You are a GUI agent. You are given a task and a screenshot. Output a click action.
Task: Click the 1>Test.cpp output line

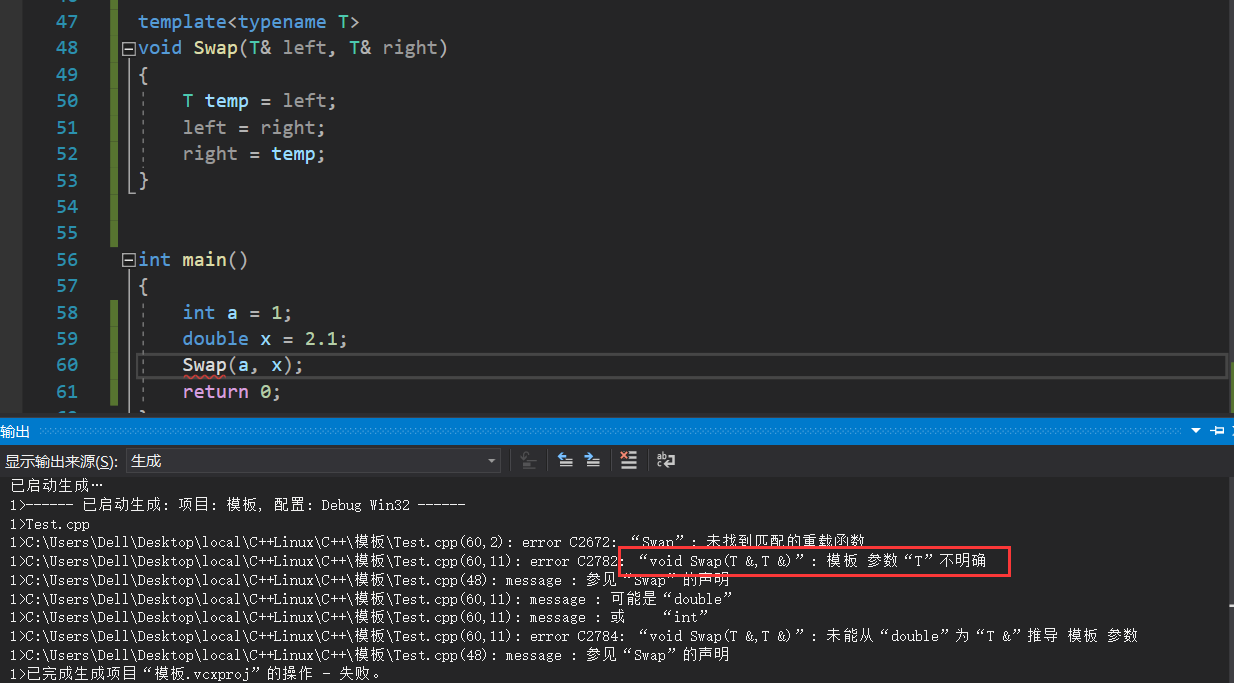(49, 523)
